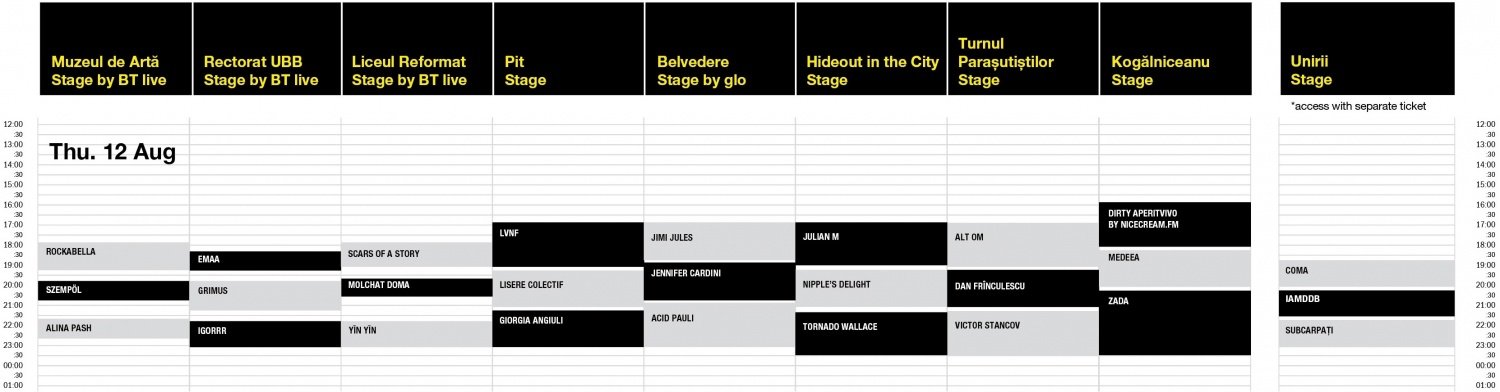The image size is (1500, 392).
Task: Click the Thu. 12 Aug date label
Action: click(113, 153)
